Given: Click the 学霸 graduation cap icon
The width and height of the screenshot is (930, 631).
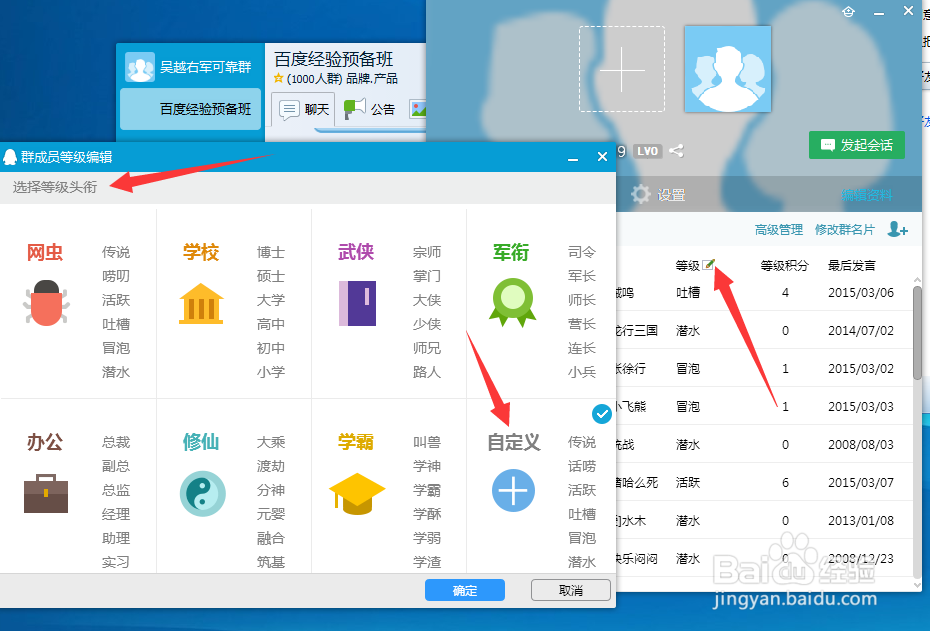Looking at the screenshot, I should tap(356, 492).
